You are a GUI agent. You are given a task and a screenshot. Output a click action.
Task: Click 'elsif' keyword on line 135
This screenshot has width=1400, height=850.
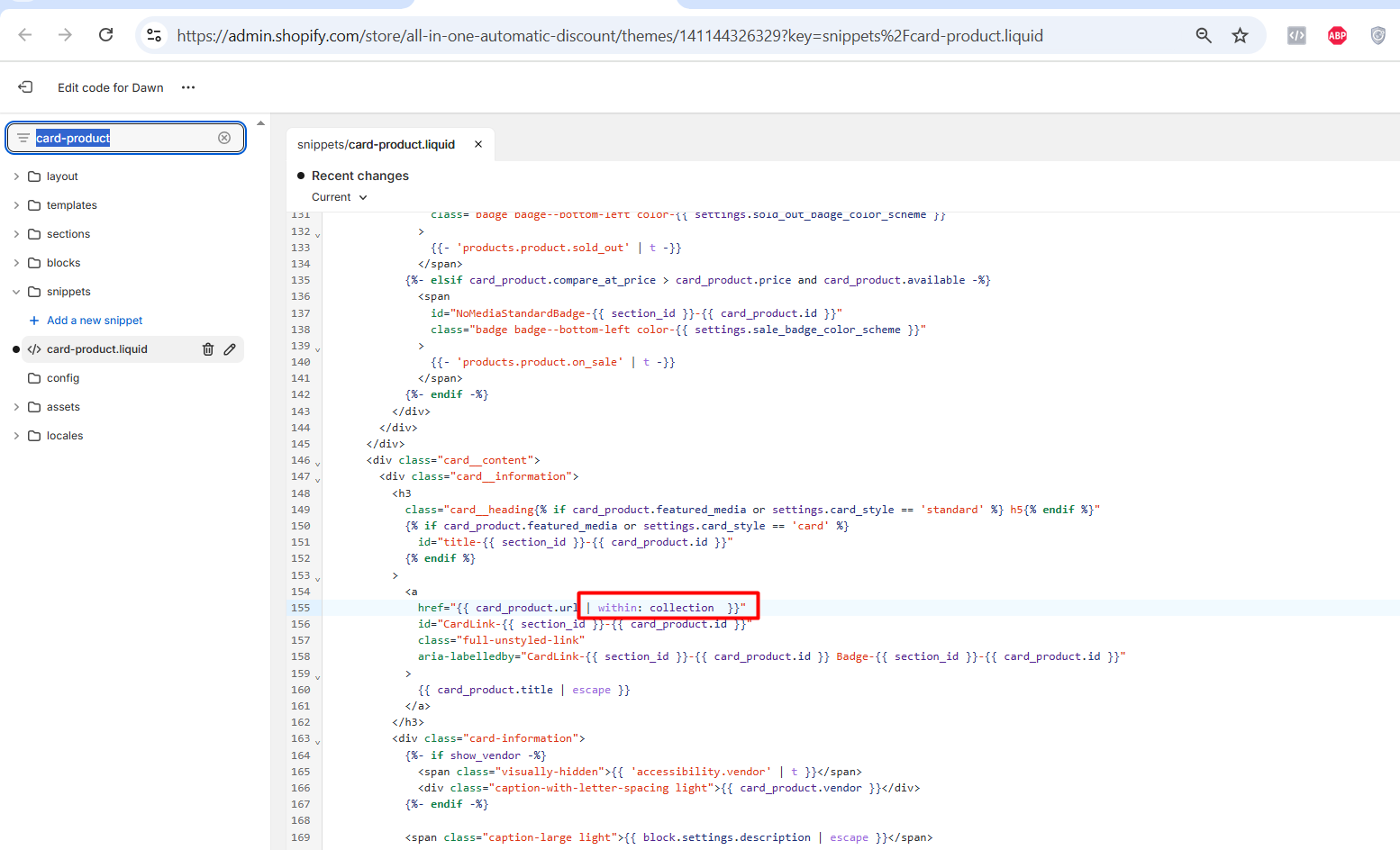pos(447,280)
